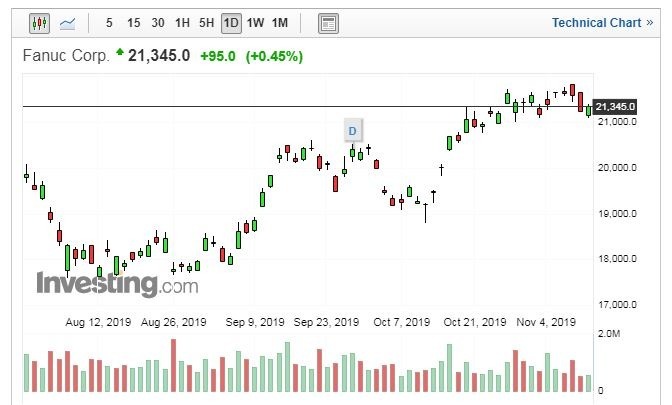Click the 21,345.0 last price value
The image size is (672, 405).
[159, 55]
